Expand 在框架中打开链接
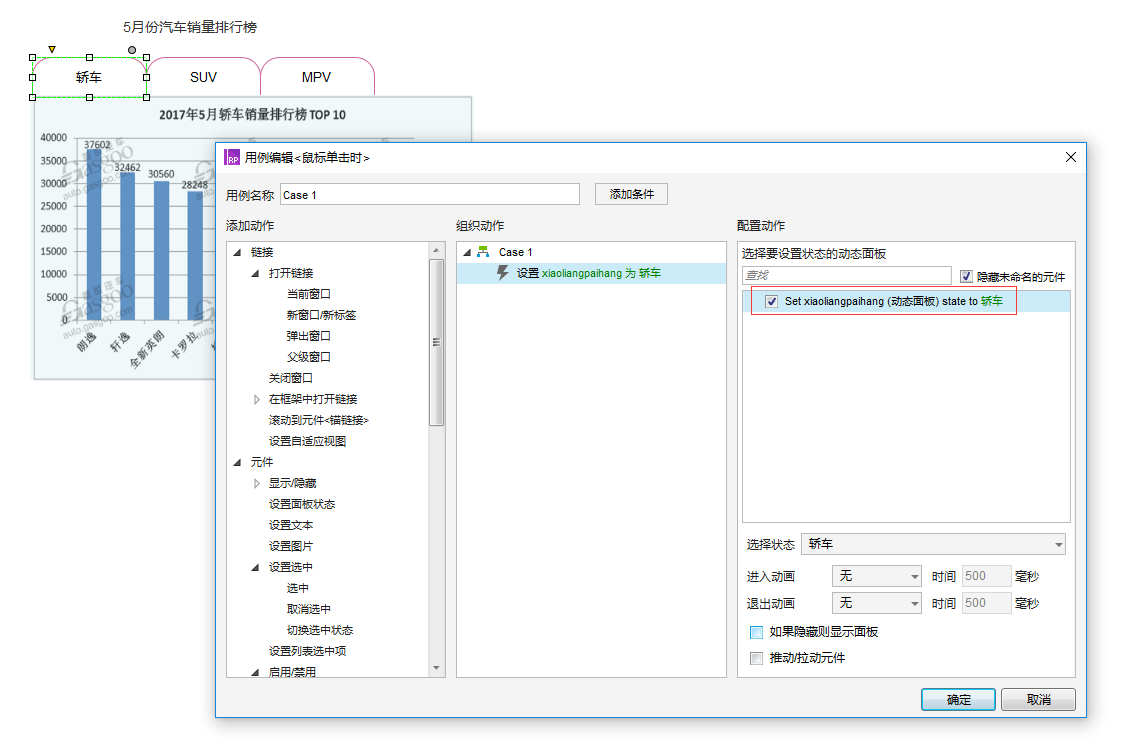Screen dimensions: 1130x749 [257, 399]
